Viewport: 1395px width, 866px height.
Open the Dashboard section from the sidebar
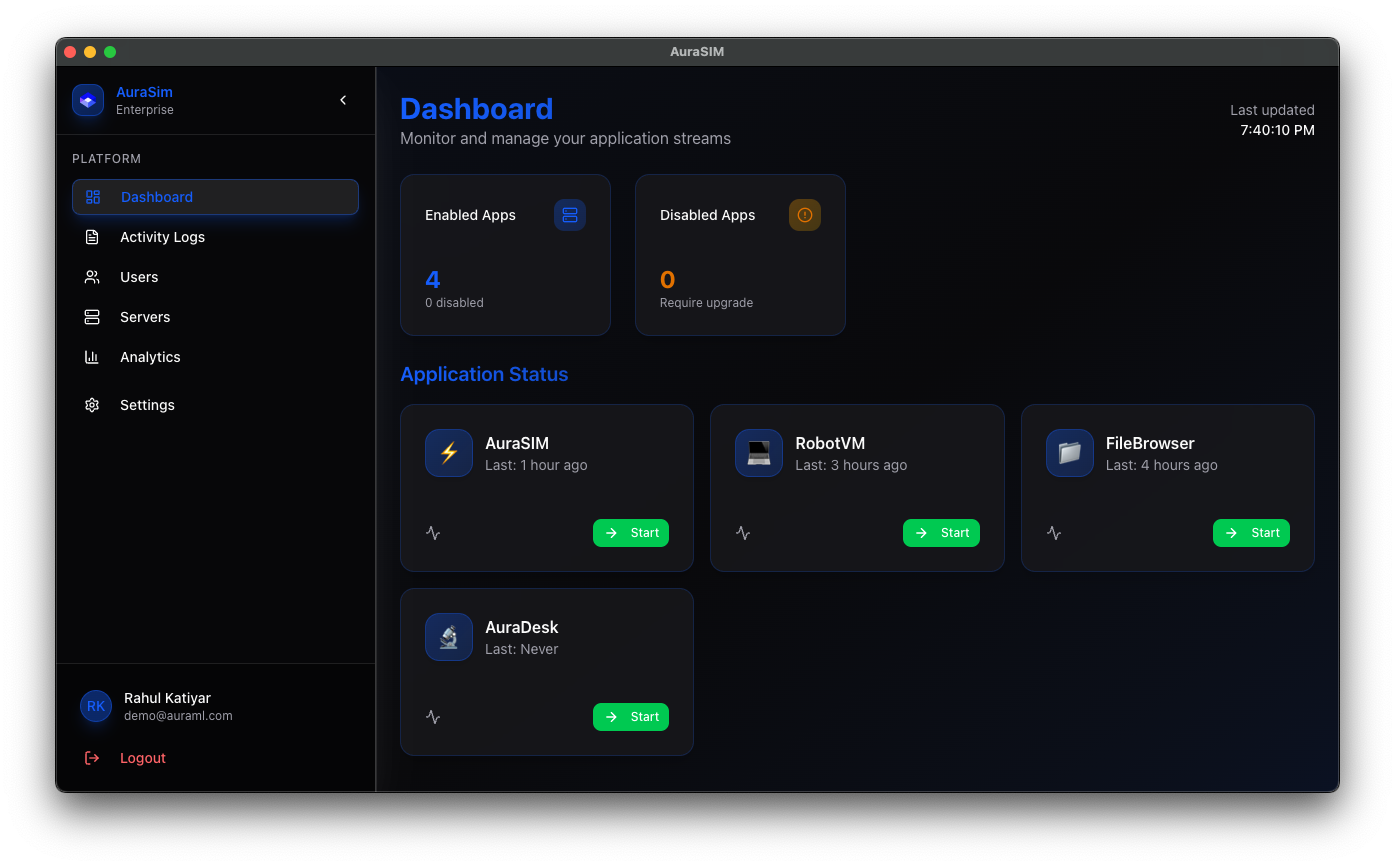click(157, 197)
